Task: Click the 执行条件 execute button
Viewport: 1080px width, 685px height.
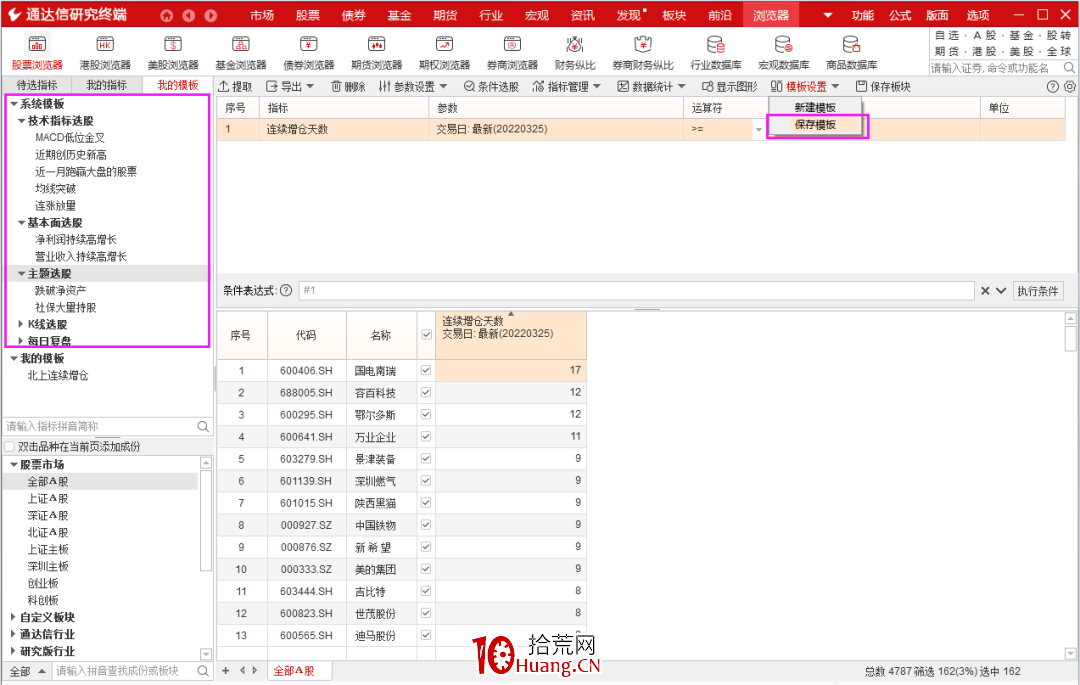Action: click(x=1038, y=291)
